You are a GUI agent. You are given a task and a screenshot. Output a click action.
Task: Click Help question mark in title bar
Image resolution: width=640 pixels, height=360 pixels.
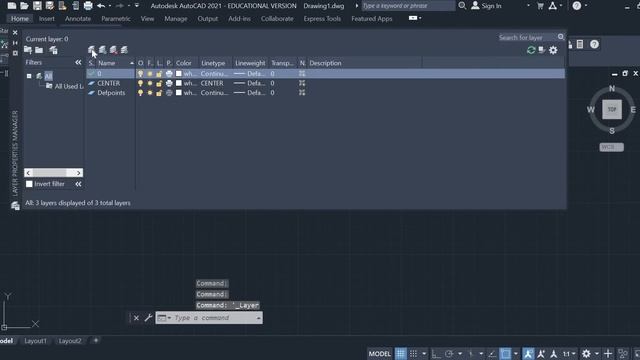577,6
